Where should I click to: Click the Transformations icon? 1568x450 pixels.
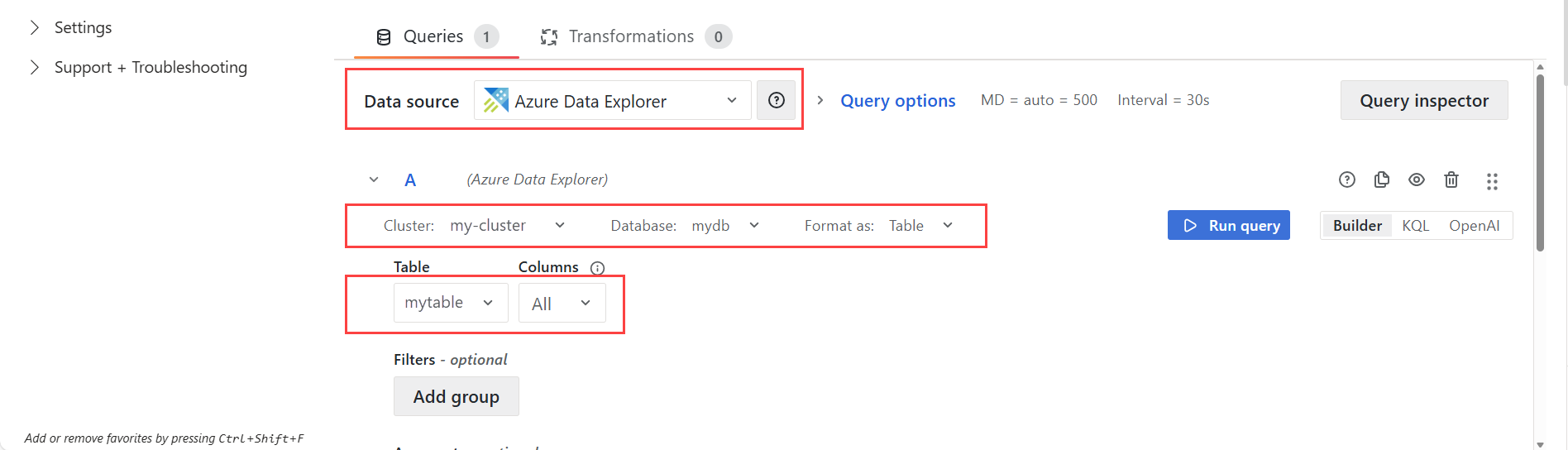click(549, 37)
